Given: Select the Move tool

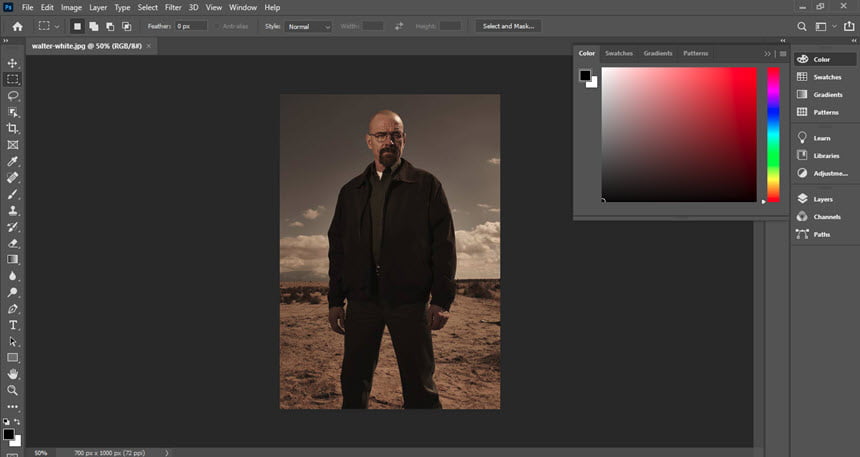Looking at the screenshot, I should (x=13, y=63).
